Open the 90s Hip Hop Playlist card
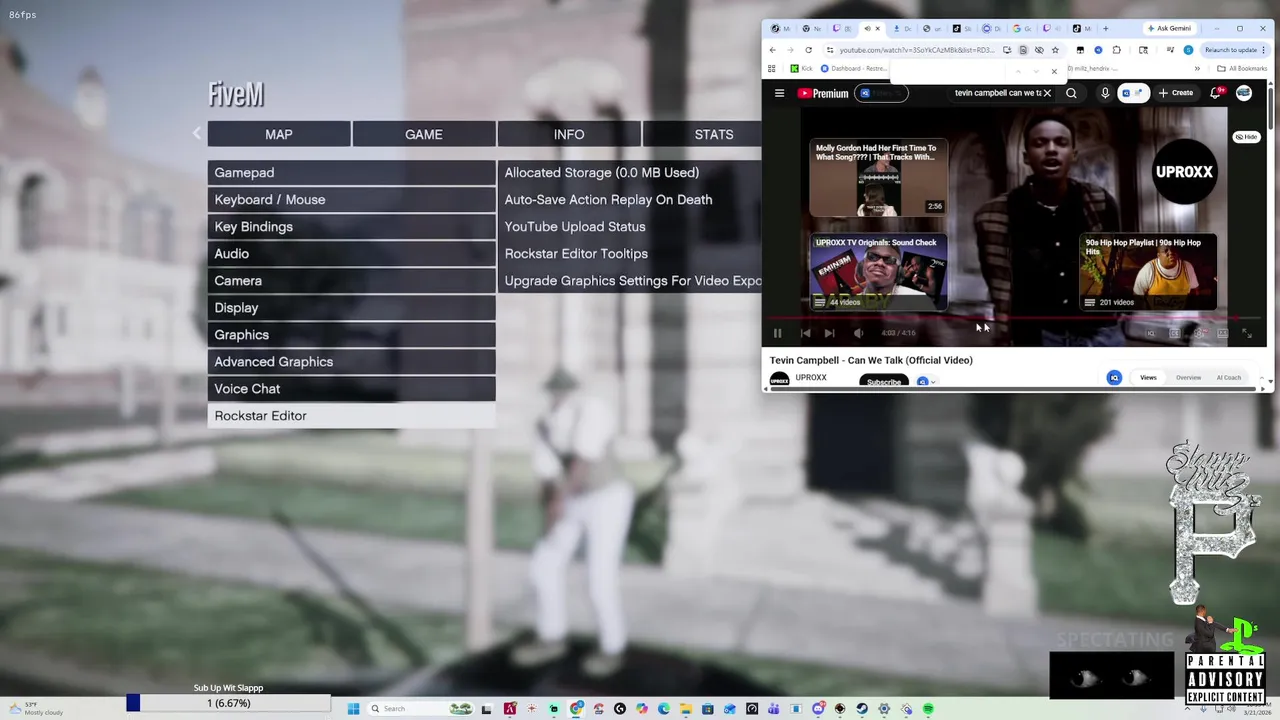Viewport: 1280px width, 720px height. (1148, 272)
